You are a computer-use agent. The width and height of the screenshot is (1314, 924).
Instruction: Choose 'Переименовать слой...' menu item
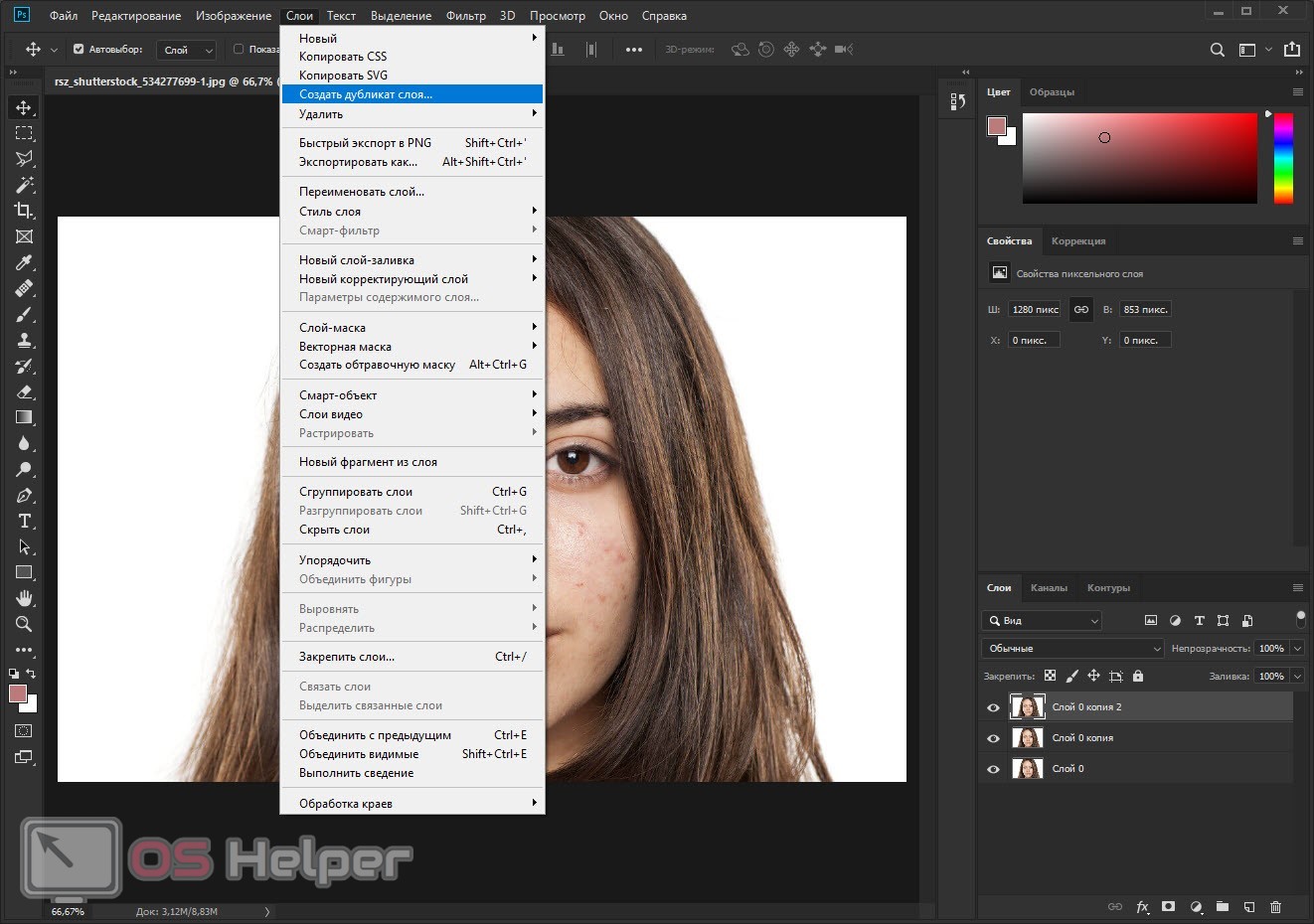tap(412, 192)
